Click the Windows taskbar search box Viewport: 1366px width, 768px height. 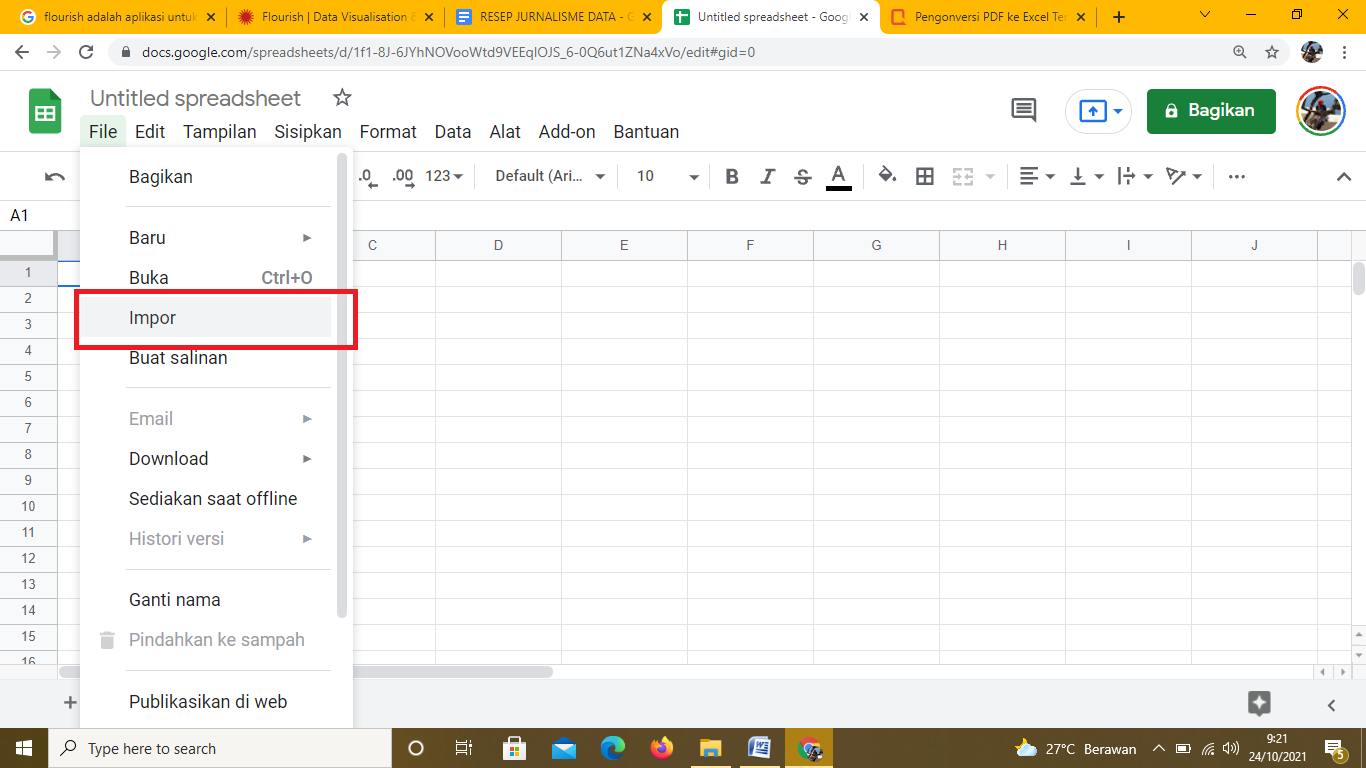tap(220, 748)
